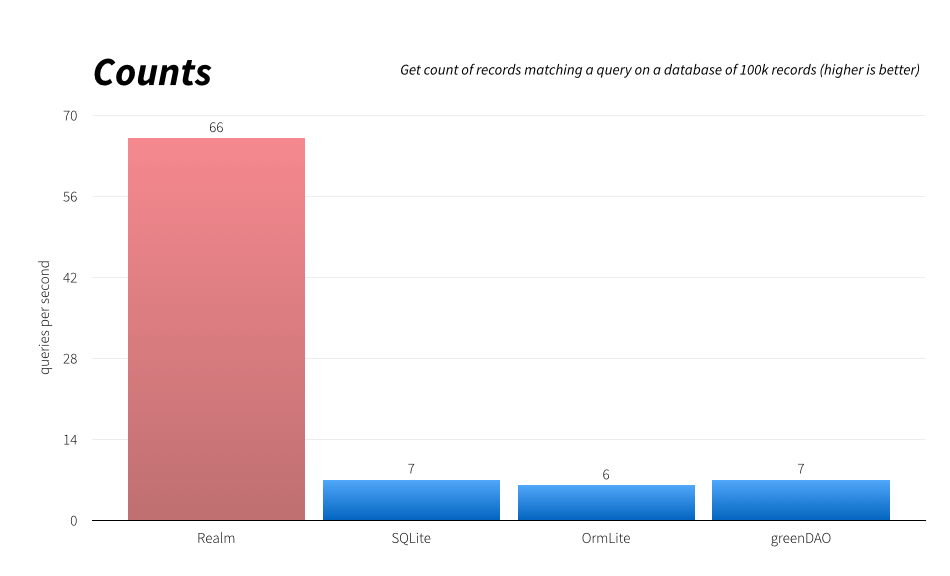Viewport: 950px width, 576px height.
Task: Click the red Realm bar
Action: tap(216, 329)
